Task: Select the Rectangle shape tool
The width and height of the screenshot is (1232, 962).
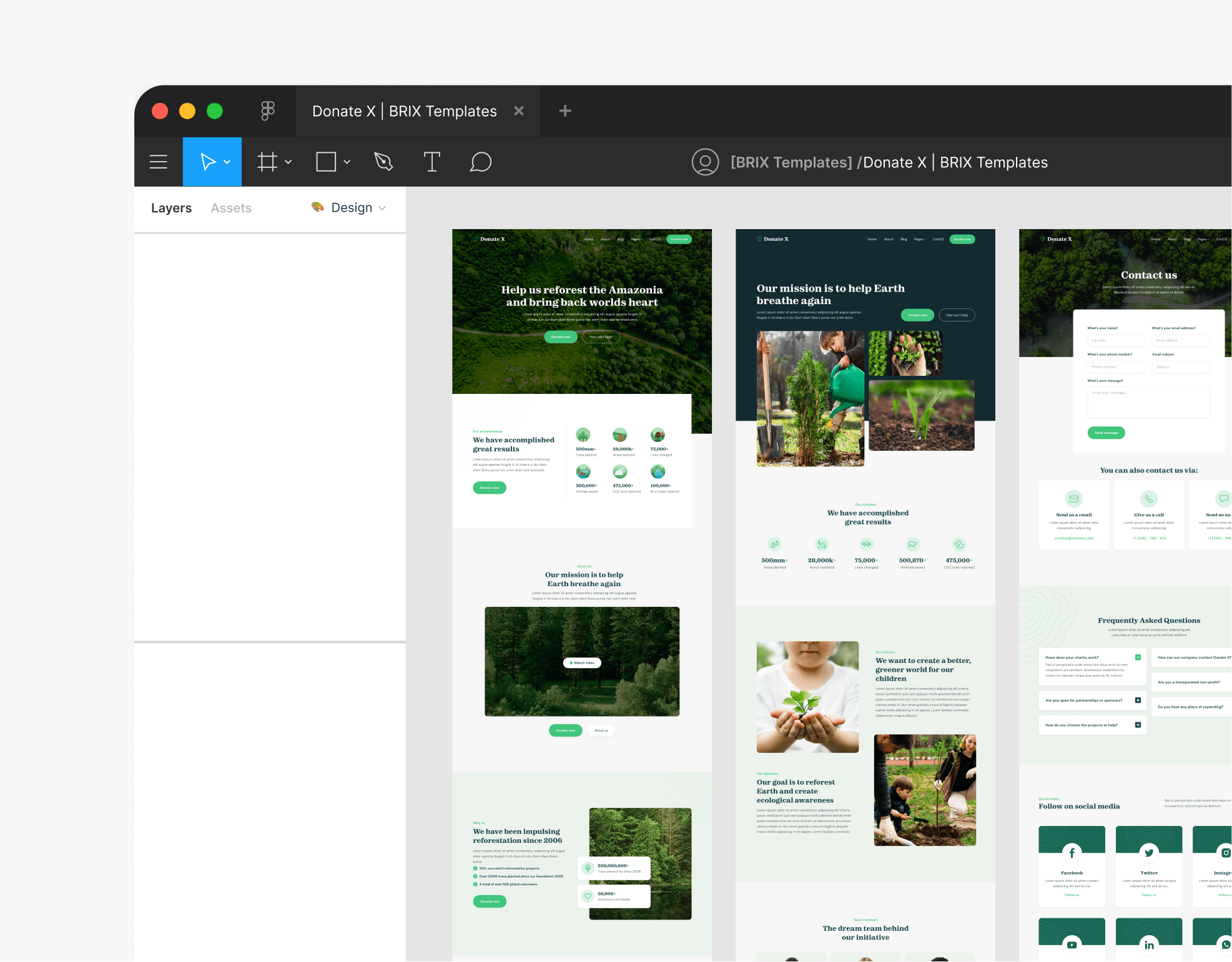Action: [326, 162]
